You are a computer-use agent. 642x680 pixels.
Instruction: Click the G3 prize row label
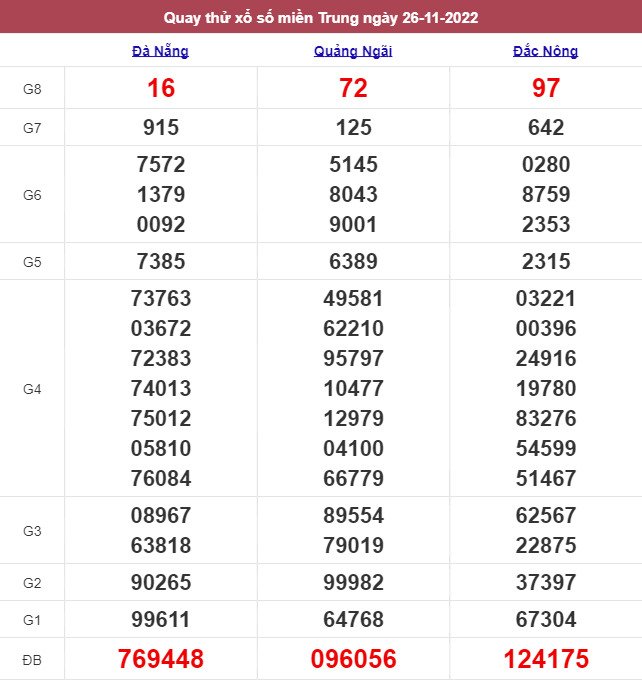coord(32,531)
